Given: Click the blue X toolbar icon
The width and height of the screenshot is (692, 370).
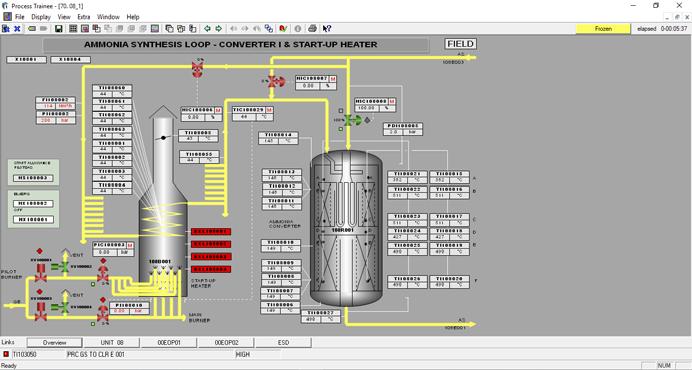Looking at the screenshot, I should pyautogui.click(x=17, y=29).
